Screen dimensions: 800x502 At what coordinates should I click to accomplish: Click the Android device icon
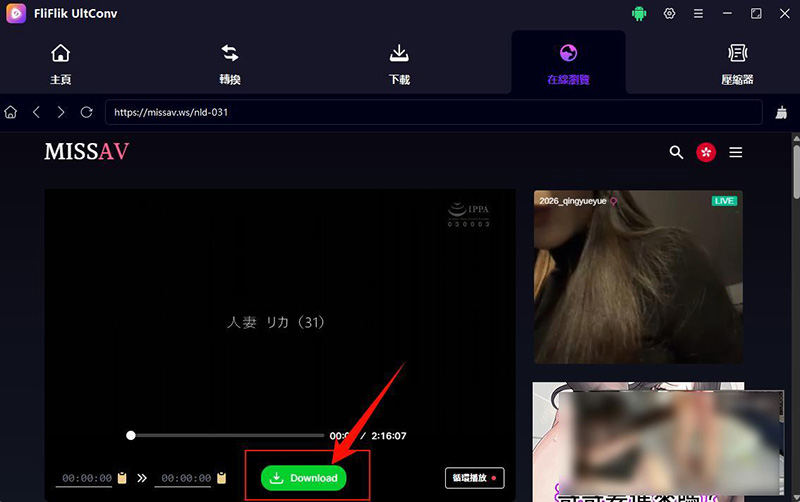coord(639,14)
